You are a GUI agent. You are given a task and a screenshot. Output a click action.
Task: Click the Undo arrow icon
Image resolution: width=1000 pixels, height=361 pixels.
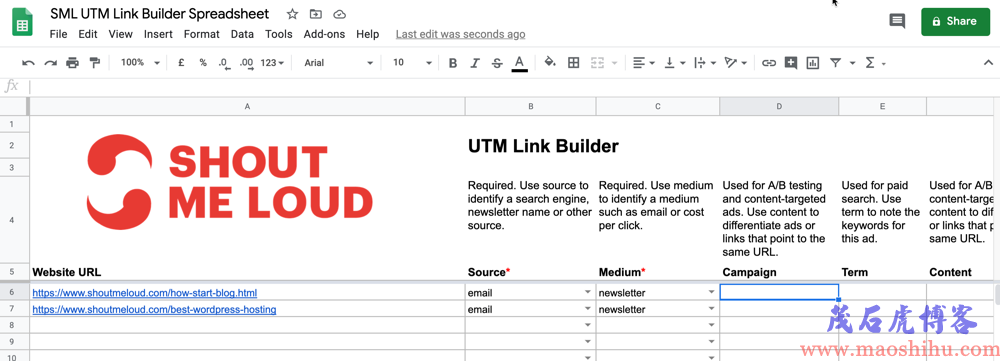[x=28, y=63]
